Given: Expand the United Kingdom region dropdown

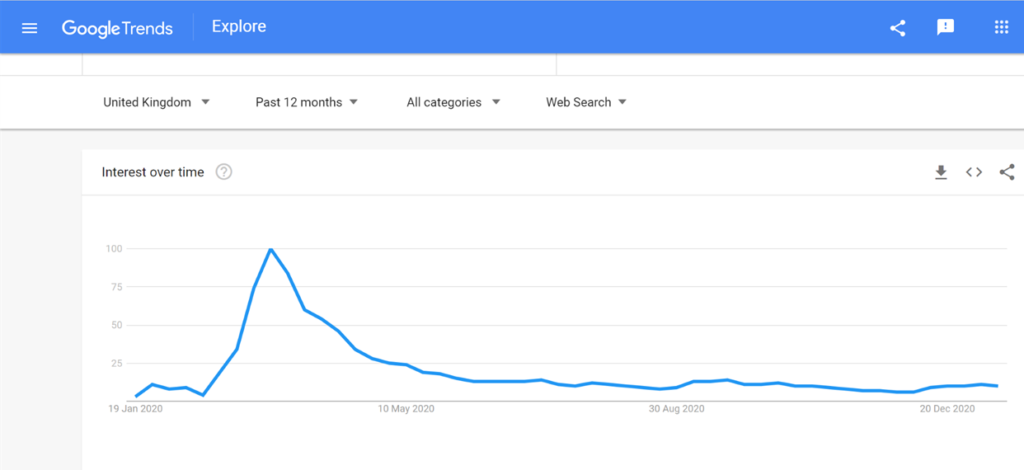Looking at the screenshot, I should tap(157, 102).
